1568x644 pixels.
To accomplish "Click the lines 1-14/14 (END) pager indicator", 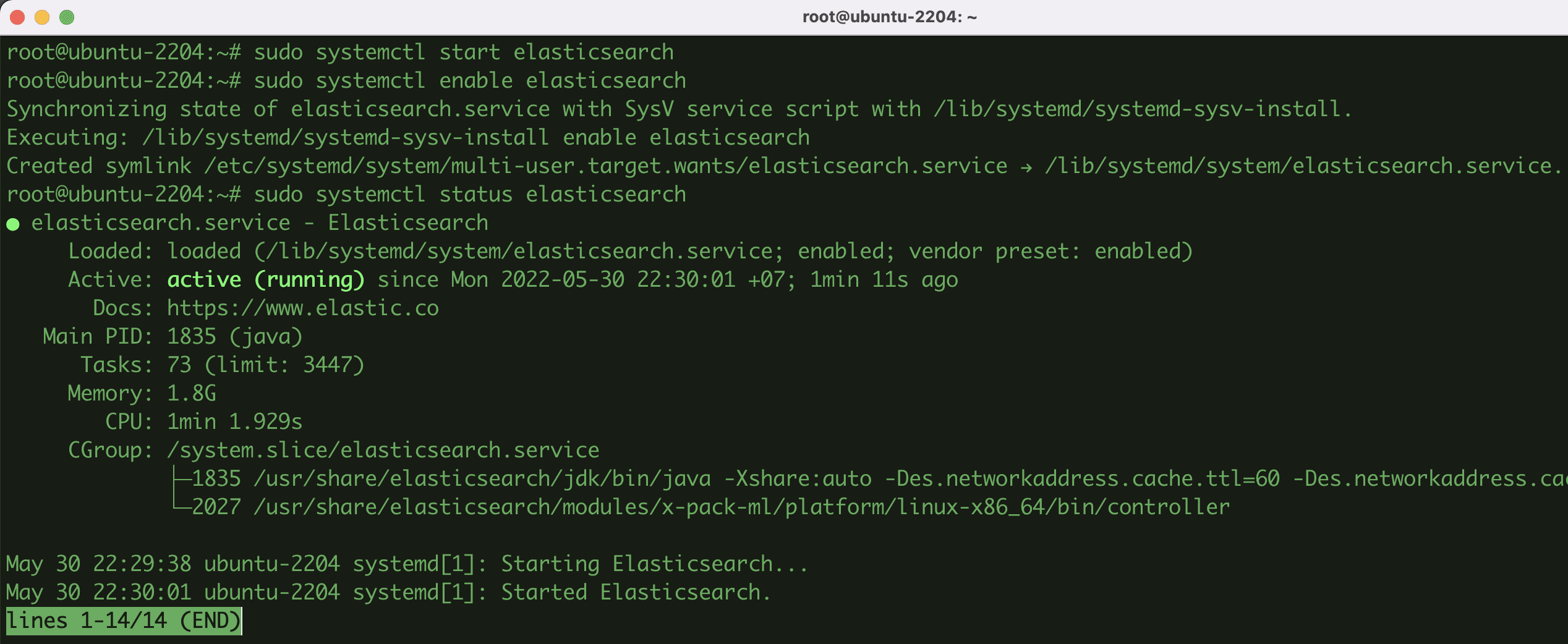I will point(122,621).
